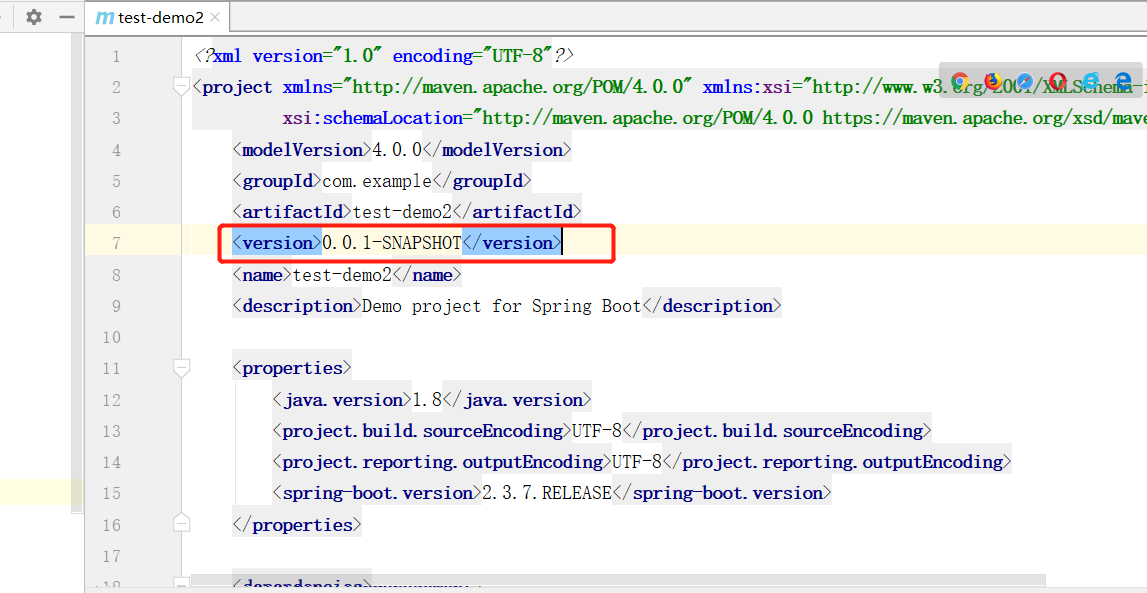
Task: Collapse the properties block at line 11
Action: click(x=181, y=368)
